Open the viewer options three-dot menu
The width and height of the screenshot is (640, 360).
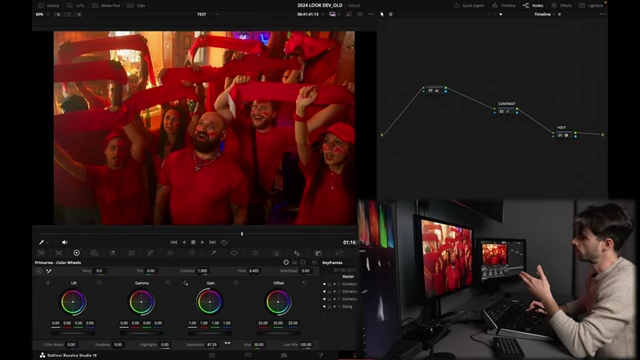[x=371, y=14]
